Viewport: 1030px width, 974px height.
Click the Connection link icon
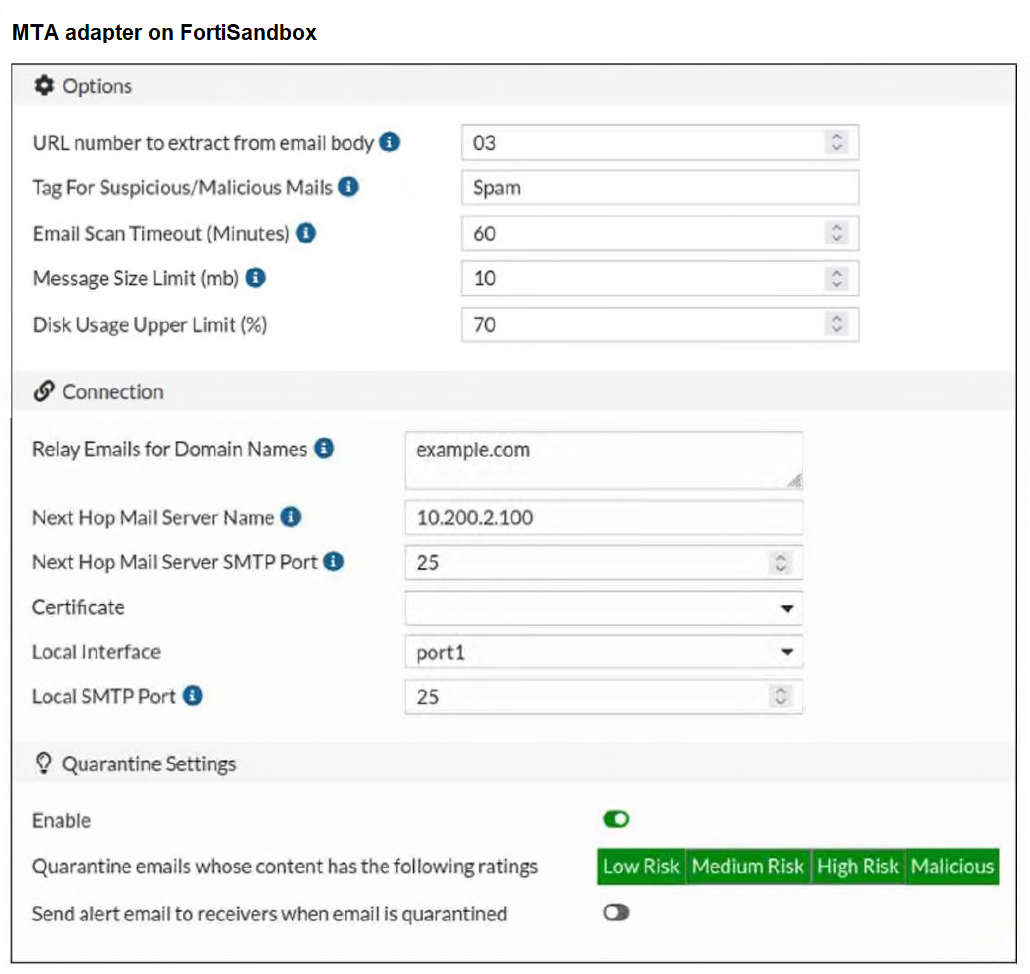[44, 391]
